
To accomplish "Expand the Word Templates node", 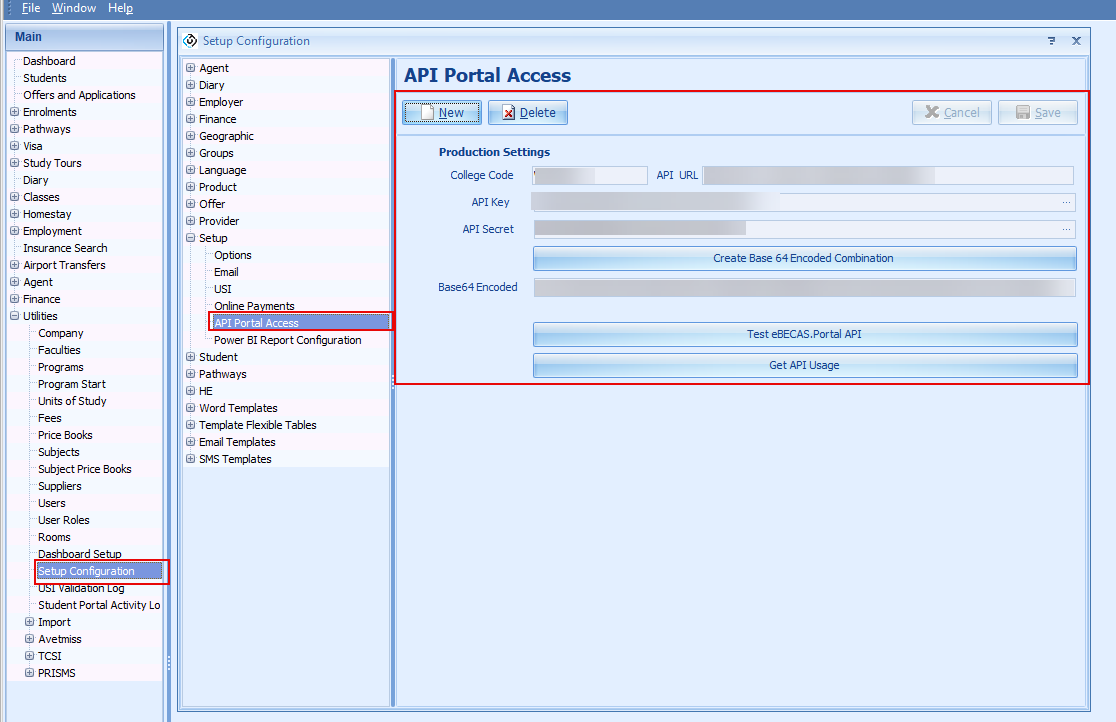I will pyautogui.click(x=190, y=408).
